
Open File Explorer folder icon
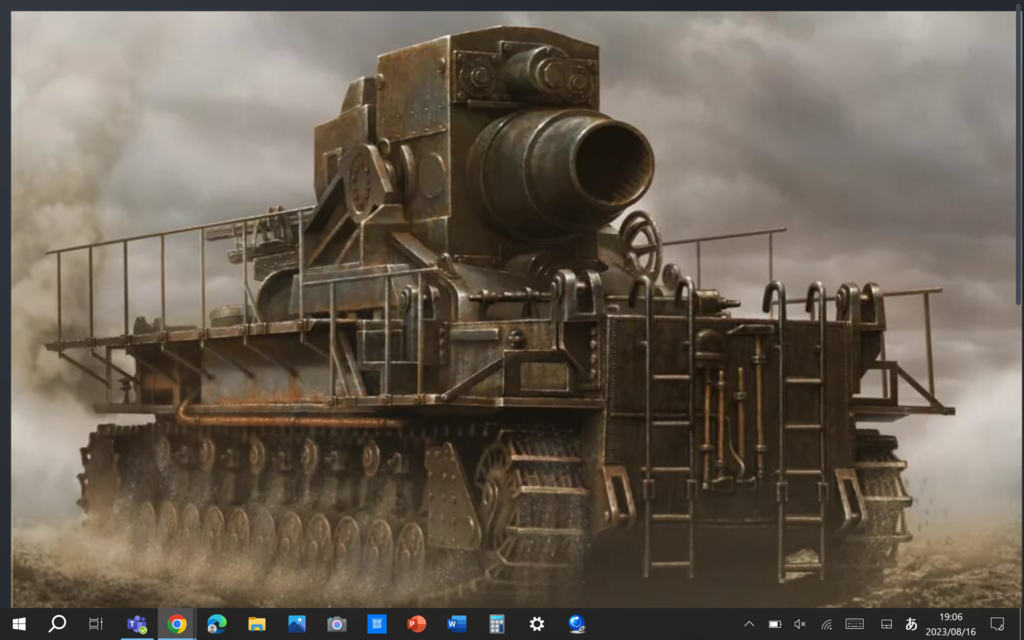tap(257, 624)
